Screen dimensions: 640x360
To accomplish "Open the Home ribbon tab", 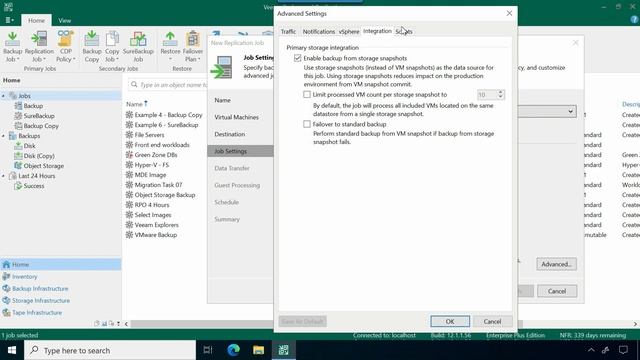I will [x=36, y=20].
